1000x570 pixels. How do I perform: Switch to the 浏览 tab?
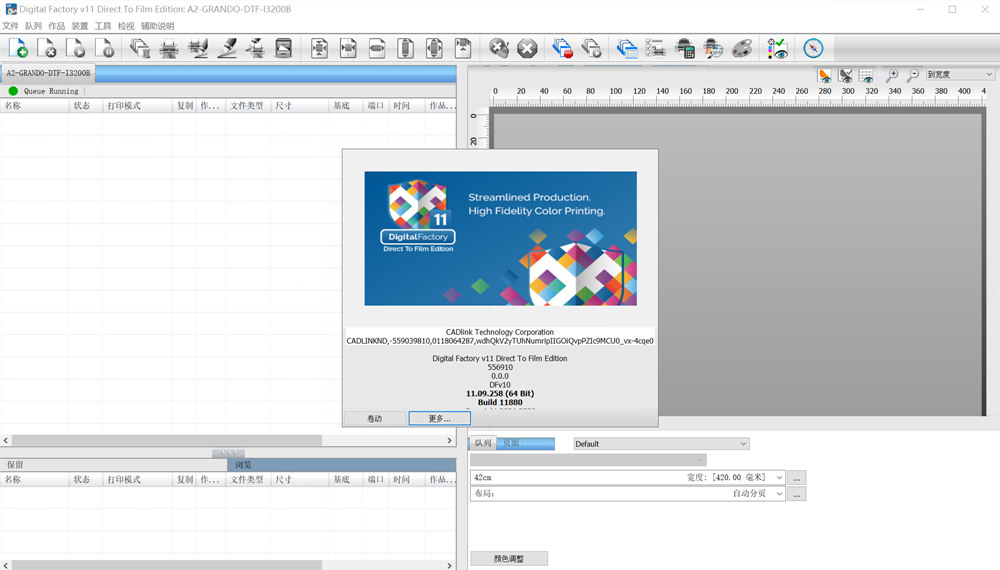pyautogui.click(x=342, y=465)
